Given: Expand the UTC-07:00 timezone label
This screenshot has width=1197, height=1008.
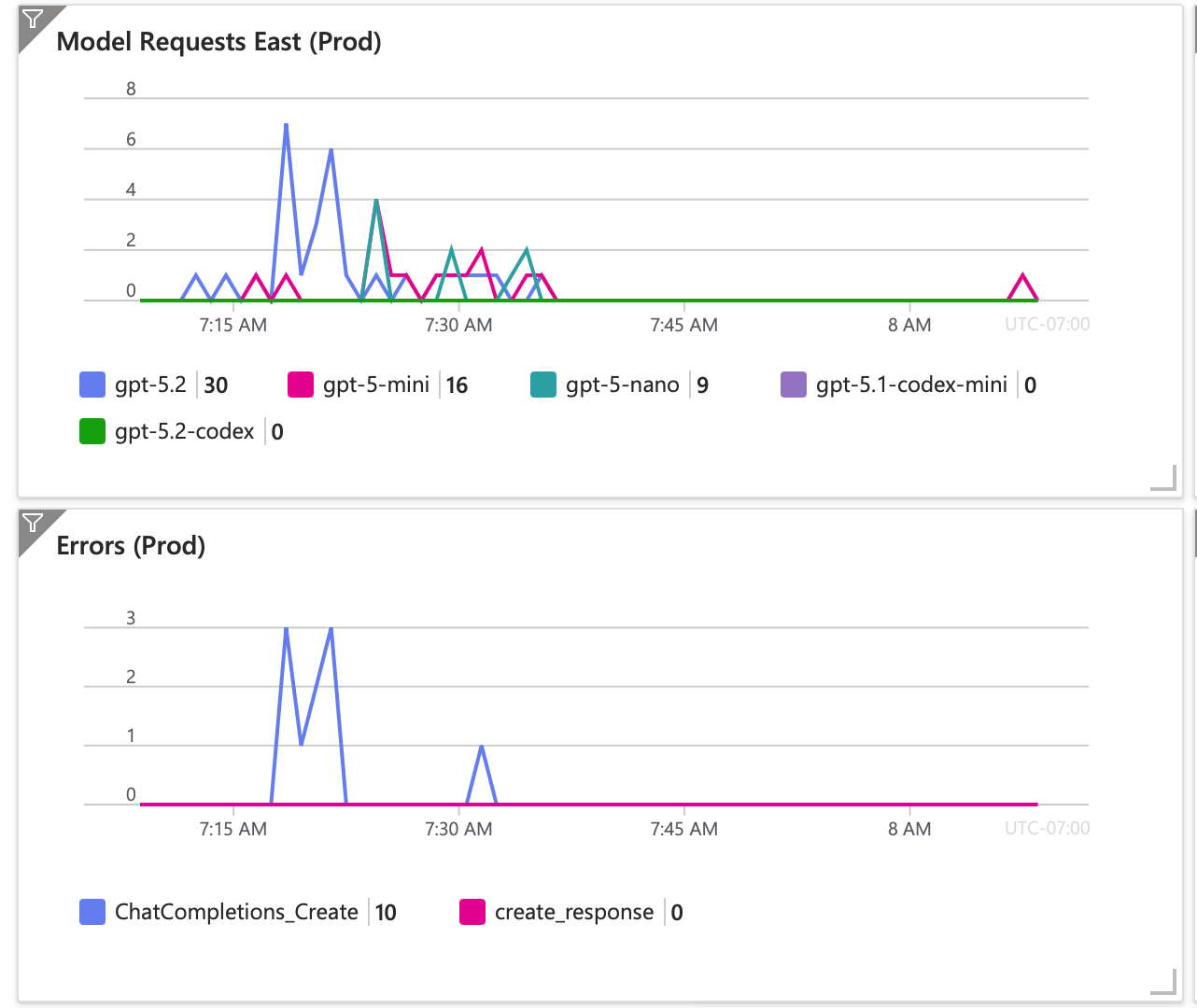Looking at the screenshot, I should pos(1047,325).
